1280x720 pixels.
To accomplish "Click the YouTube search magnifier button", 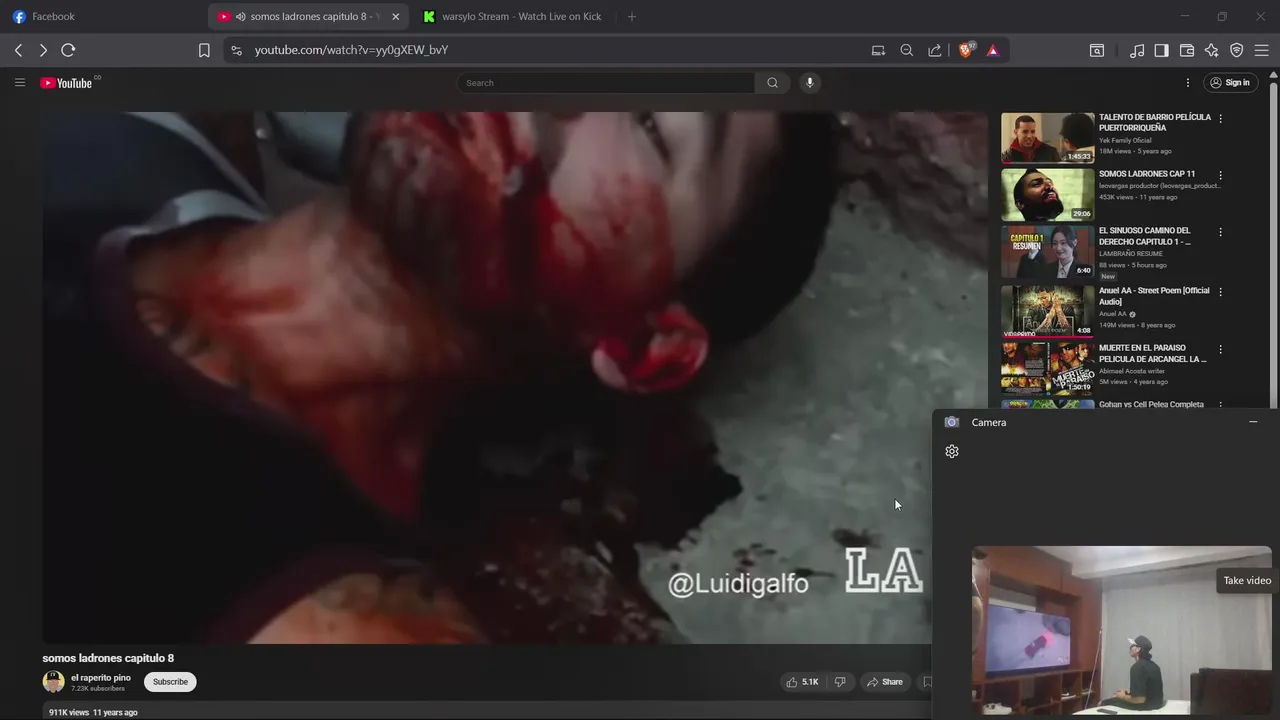I will [772, 83].
